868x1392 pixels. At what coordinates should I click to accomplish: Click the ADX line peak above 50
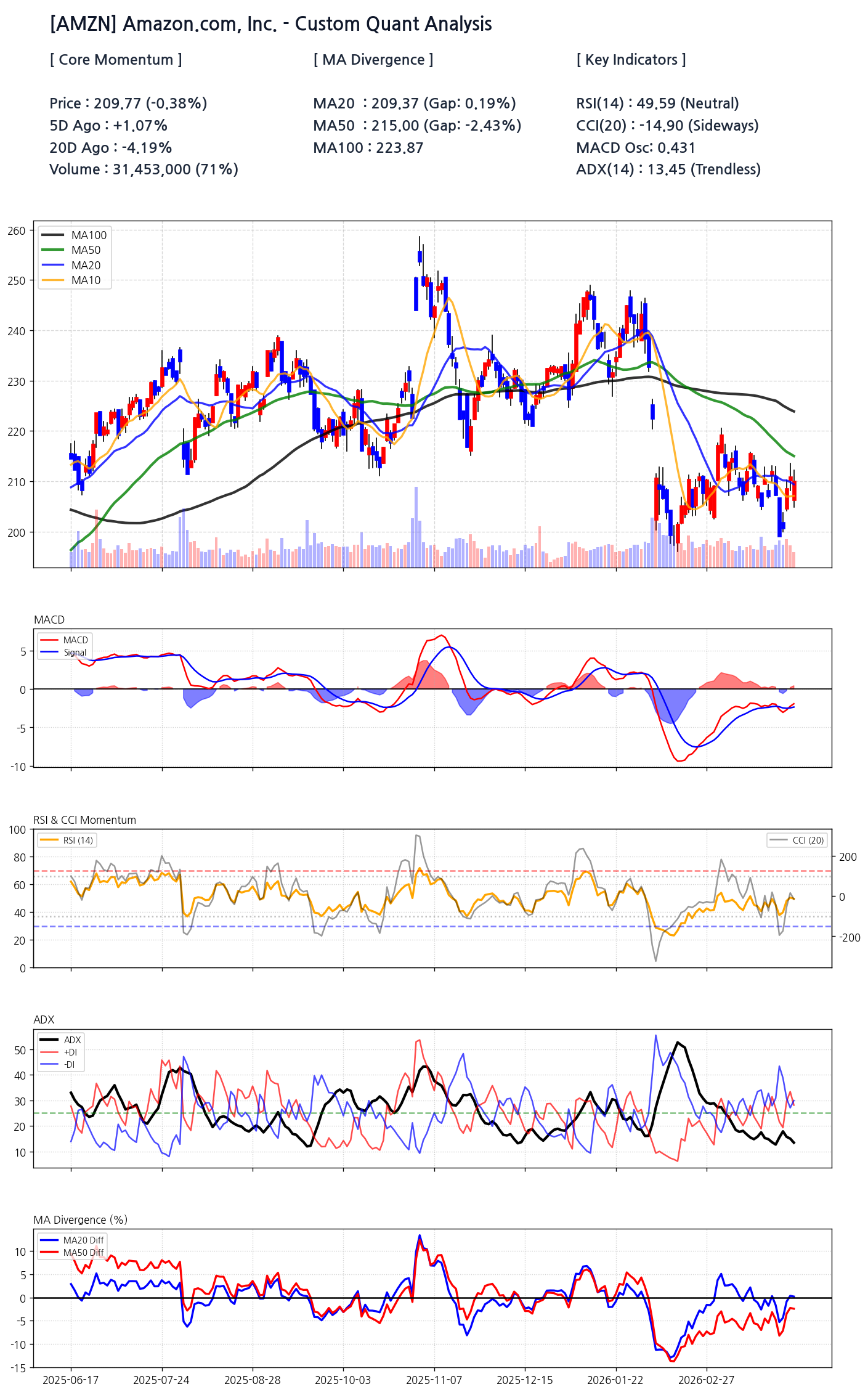[678, 1043]
